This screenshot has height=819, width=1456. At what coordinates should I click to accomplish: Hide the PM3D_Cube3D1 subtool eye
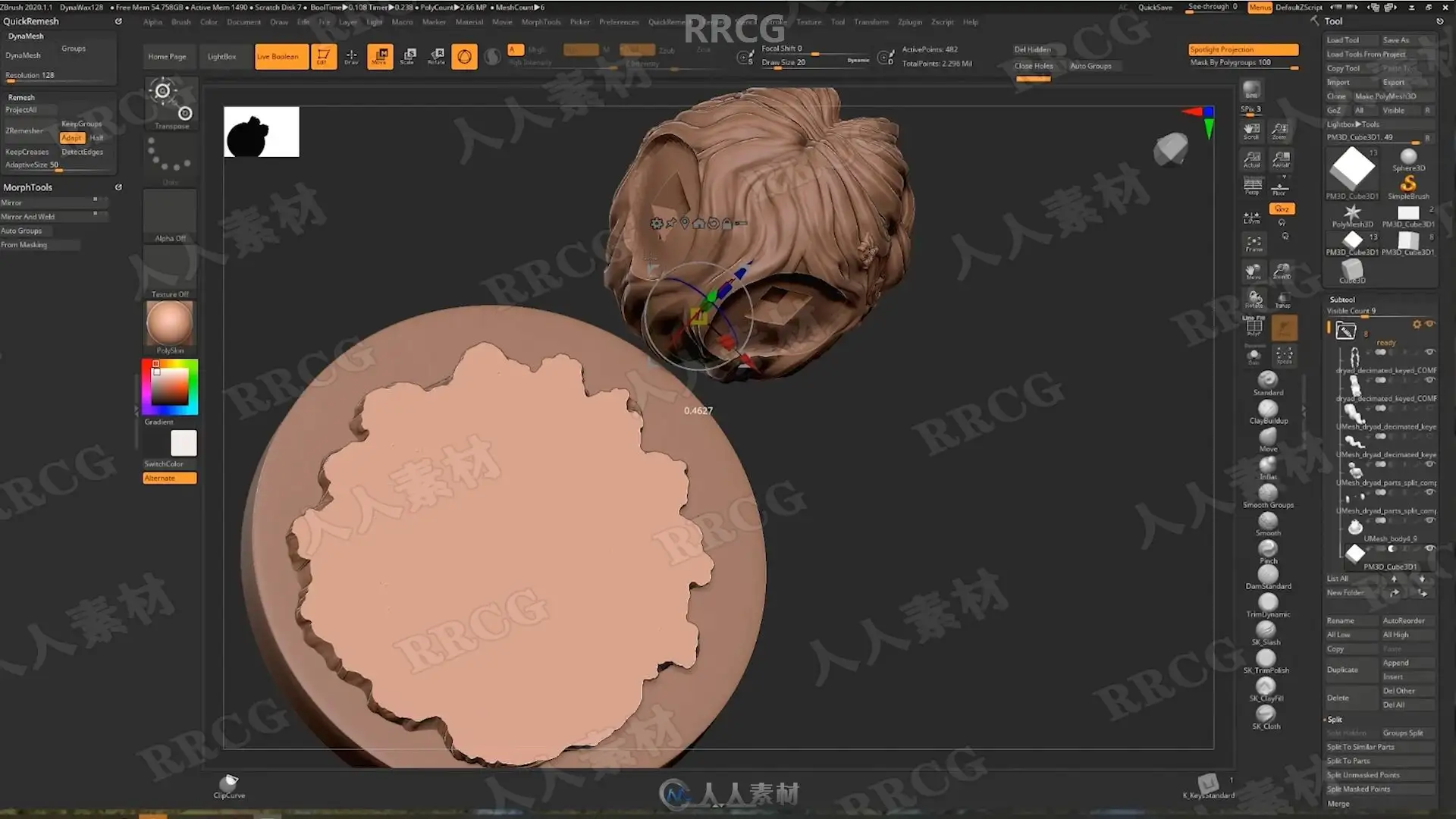(x=1429, y=548)
